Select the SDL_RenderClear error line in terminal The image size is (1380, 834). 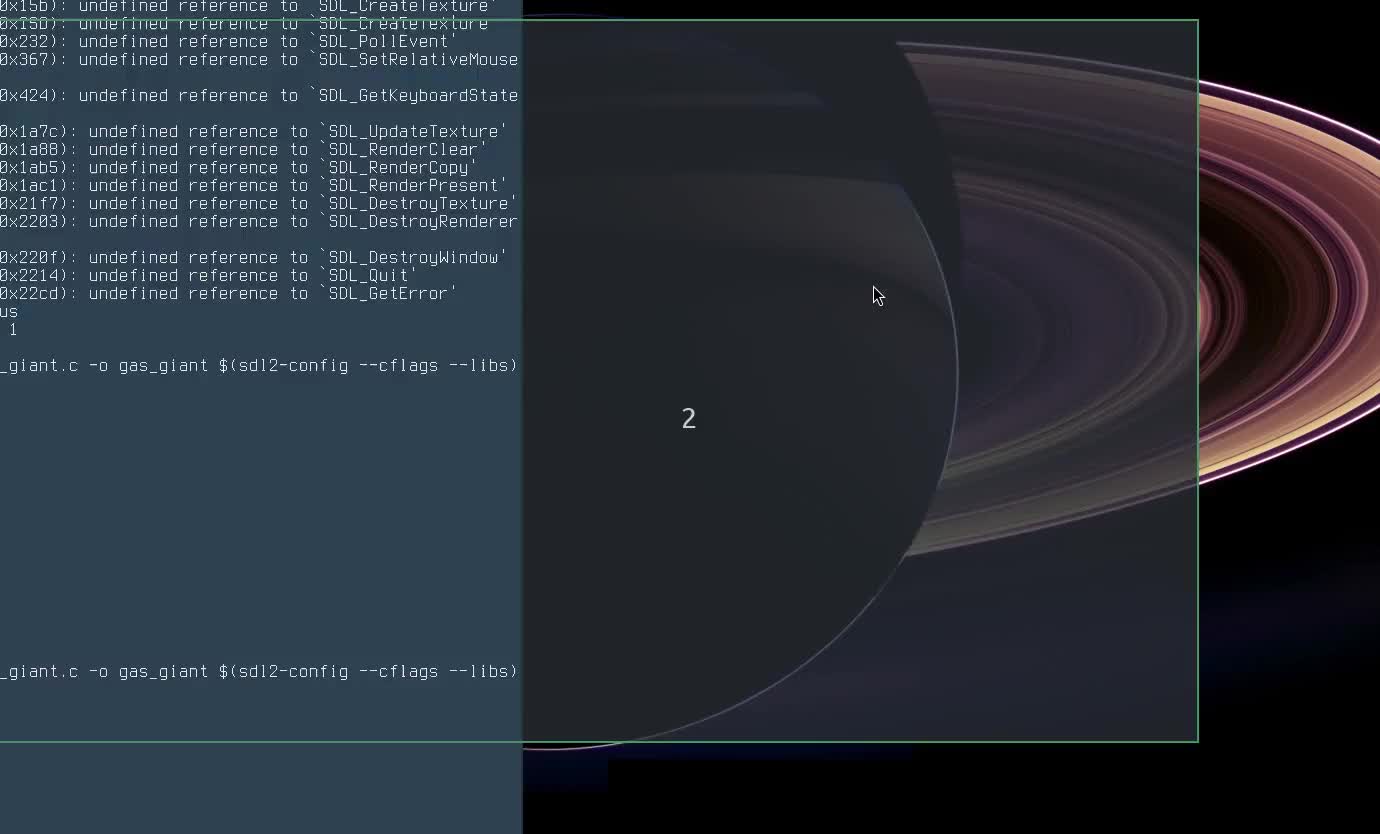(244, 150)
